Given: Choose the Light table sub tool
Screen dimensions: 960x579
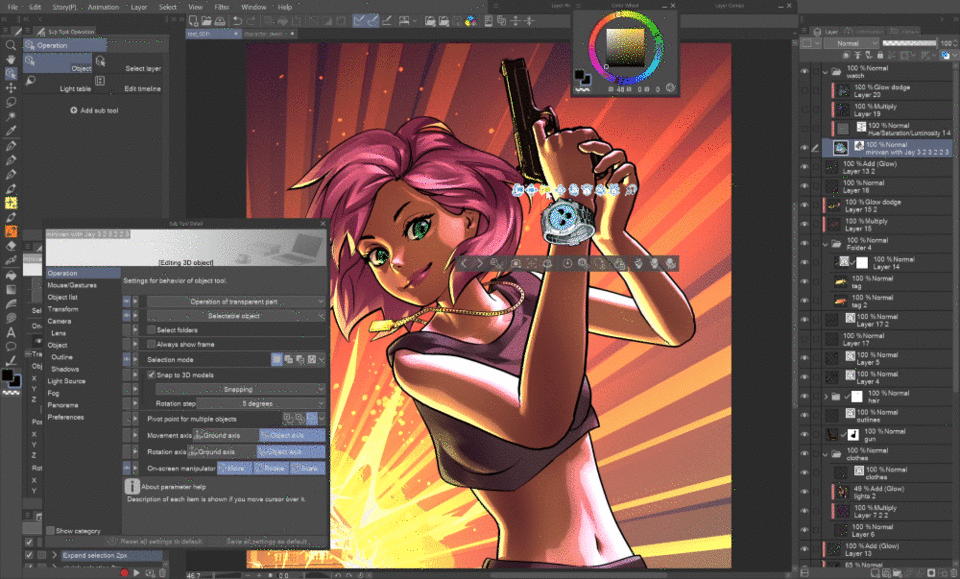Looking at the screenshot, I should 58,84.
